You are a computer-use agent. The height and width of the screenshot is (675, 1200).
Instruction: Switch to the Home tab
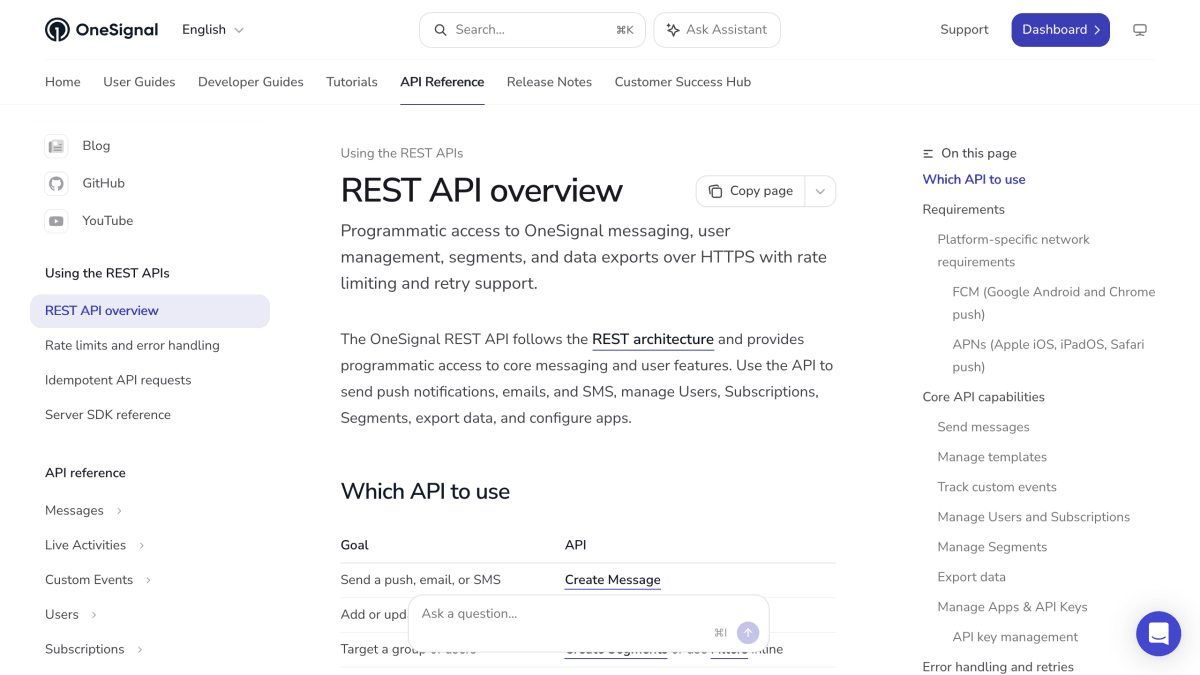(63, 82)
